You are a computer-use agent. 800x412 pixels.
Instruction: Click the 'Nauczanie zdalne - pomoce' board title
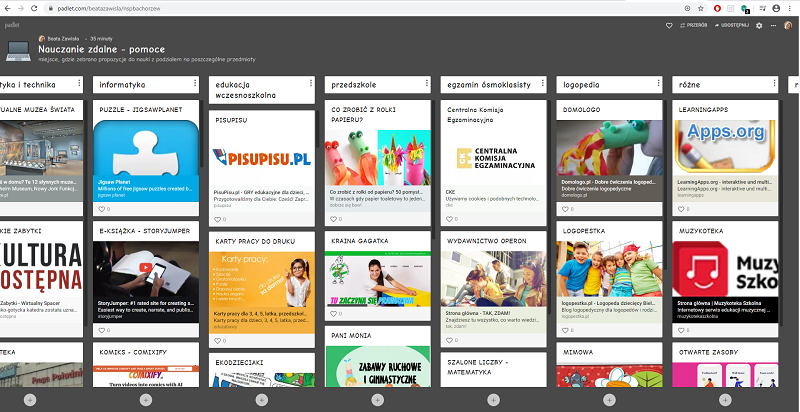101,49
